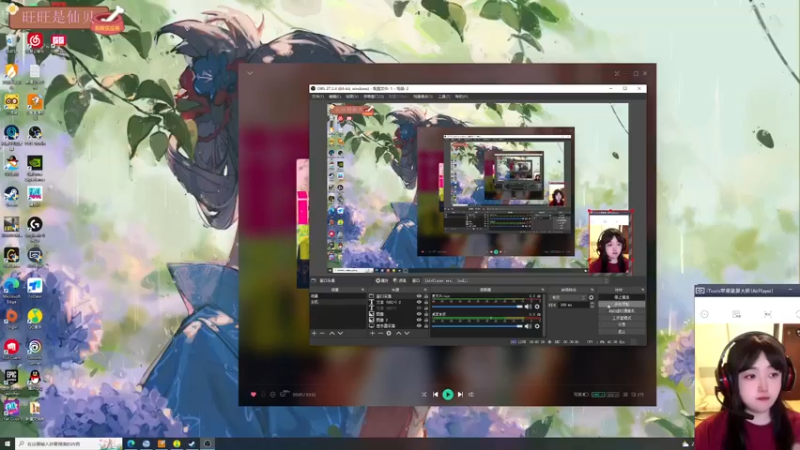
Task: Adjust the first mixer channel volume slider
Action: point(477,307)
